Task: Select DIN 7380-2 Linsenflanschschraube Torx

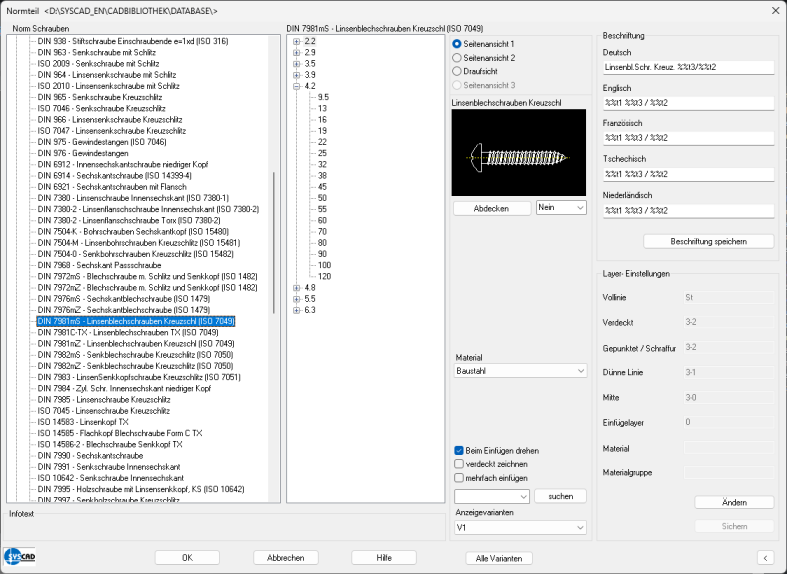Action: 128,220
